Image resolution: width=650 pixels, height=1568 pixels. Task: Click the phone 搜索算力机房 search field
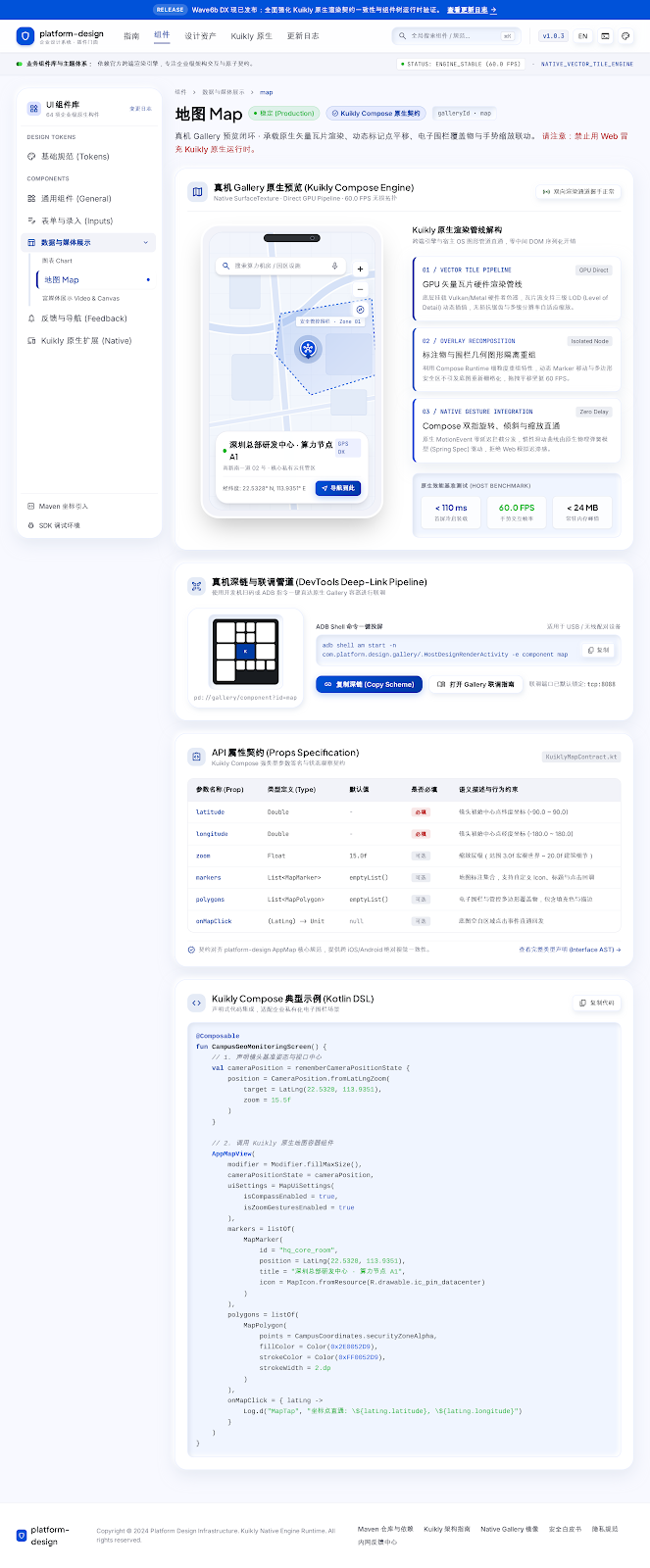point(281,266)
